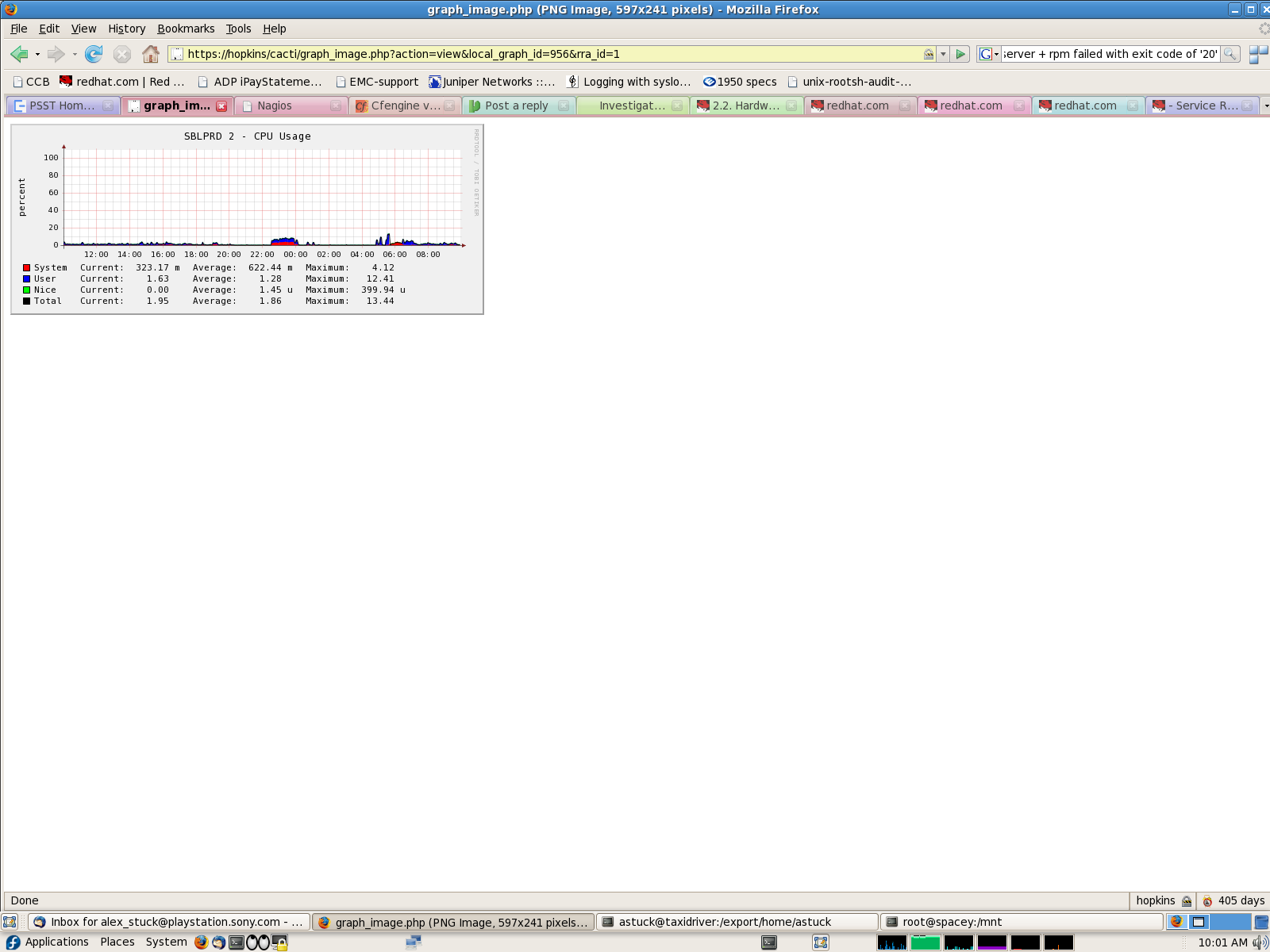Open the Places menu
This screenshot has height=952, width=1270.
coord(117,942)
